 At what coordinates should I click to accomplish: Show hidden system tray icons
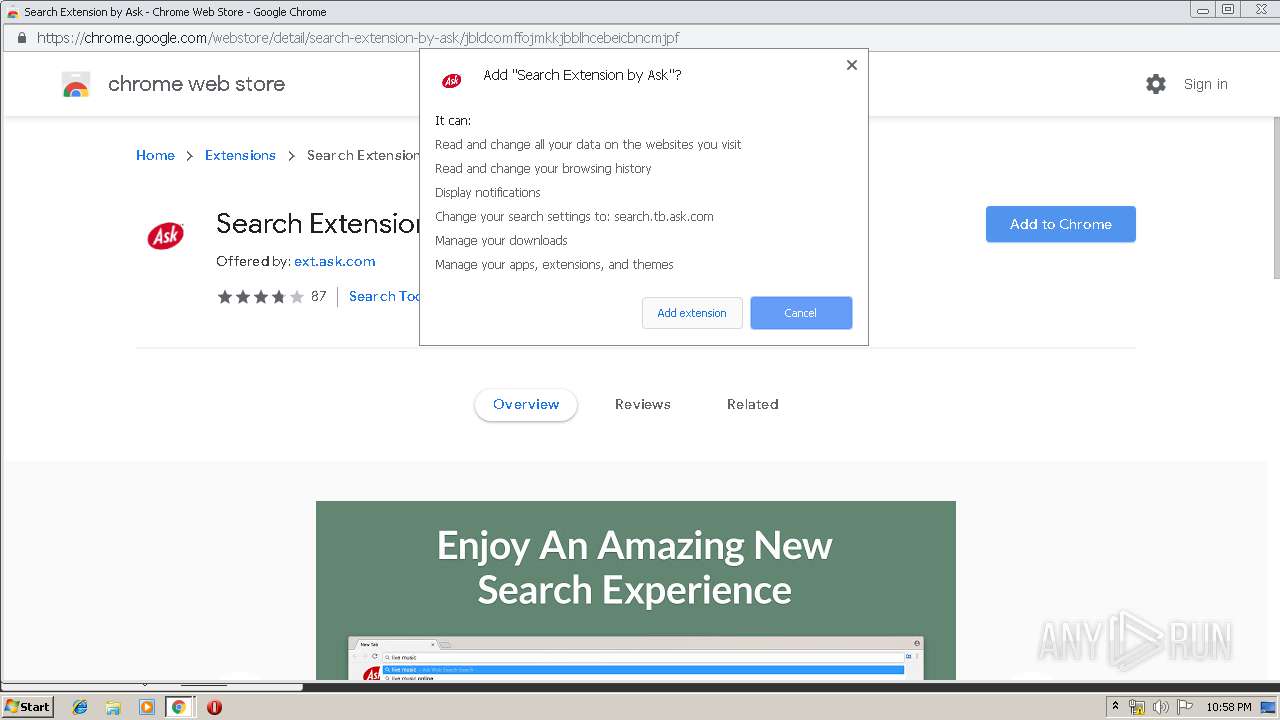click(1116, 707)
